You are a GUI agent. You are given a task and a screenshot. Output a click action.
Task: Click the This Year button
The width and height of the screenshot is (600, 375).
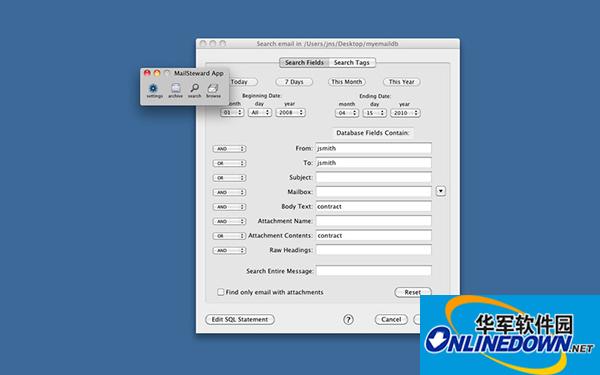pos(401,82)
